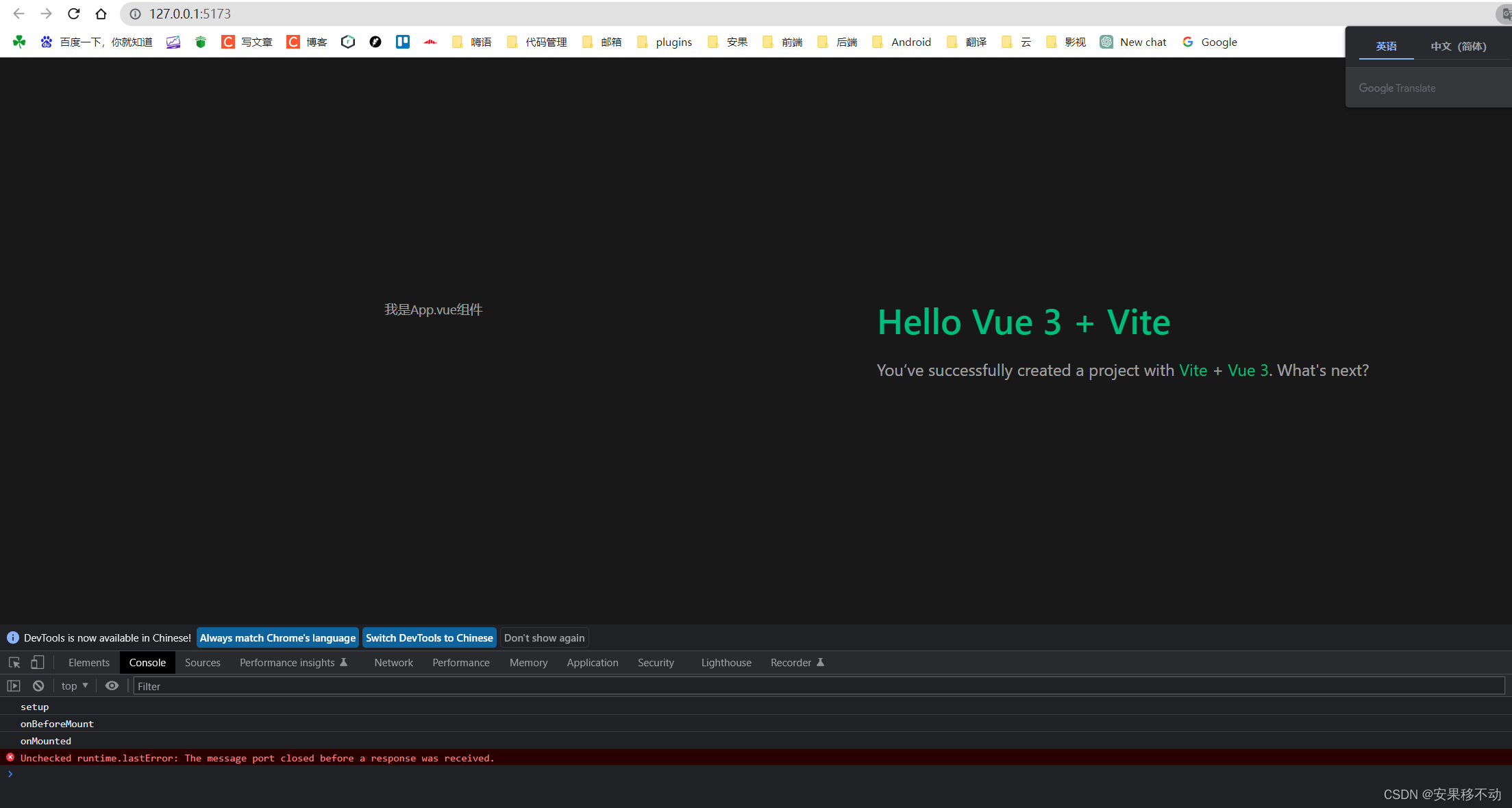
Task: Click the browser reload icon
Action: (74, 14)
